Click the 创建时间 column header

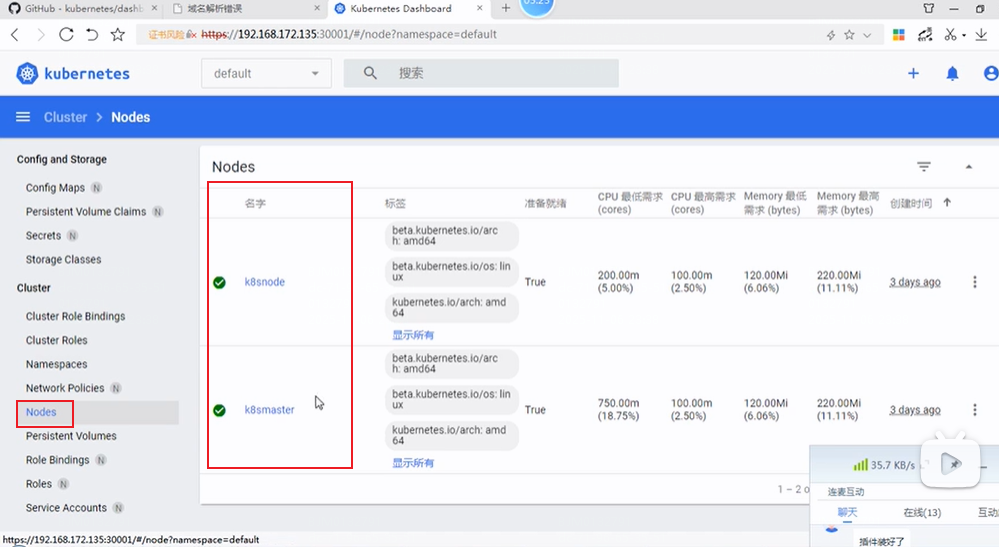click(x=911, y=203)
